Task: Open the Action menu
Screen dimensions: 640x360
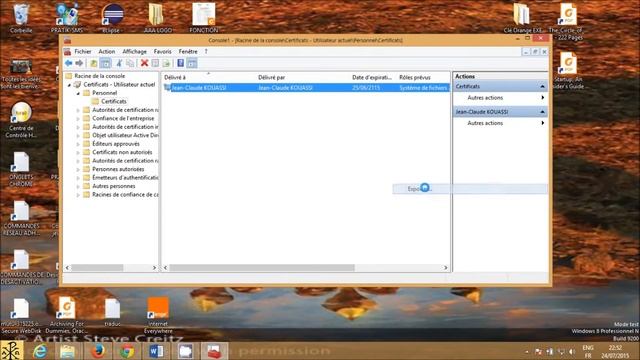Action: click(x=107, y=51)
